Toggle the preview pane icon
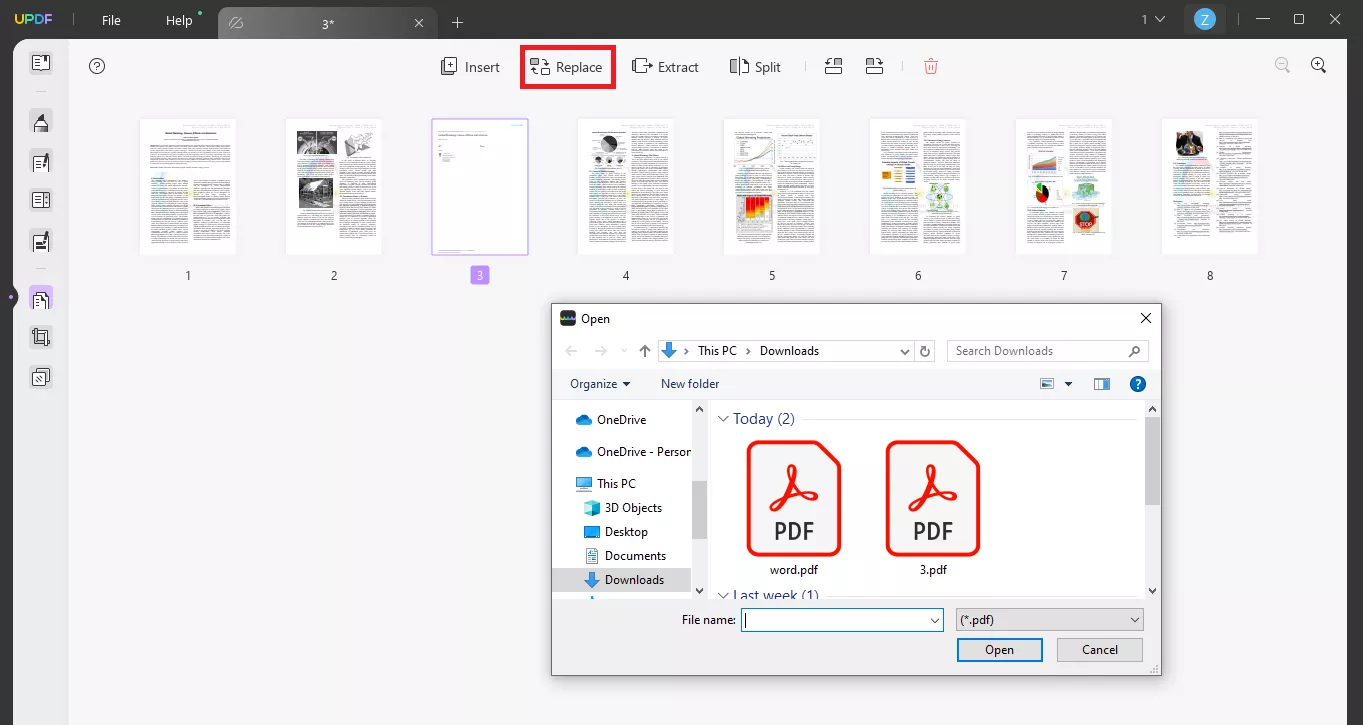This screenshot has height=725, width=1363. pos(1102,384)
